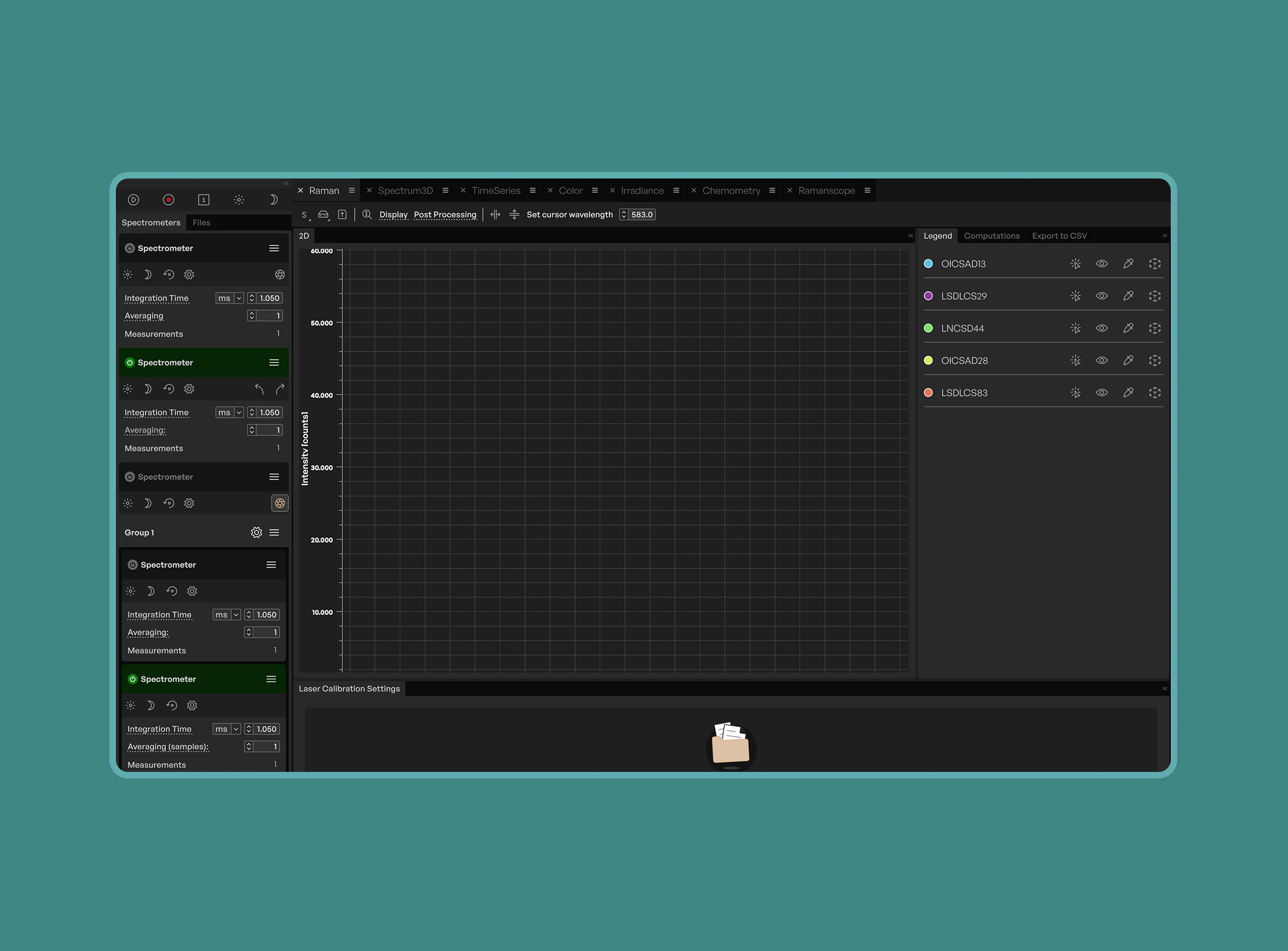Open the Raman tab hamburger menu

coord(352,191)
